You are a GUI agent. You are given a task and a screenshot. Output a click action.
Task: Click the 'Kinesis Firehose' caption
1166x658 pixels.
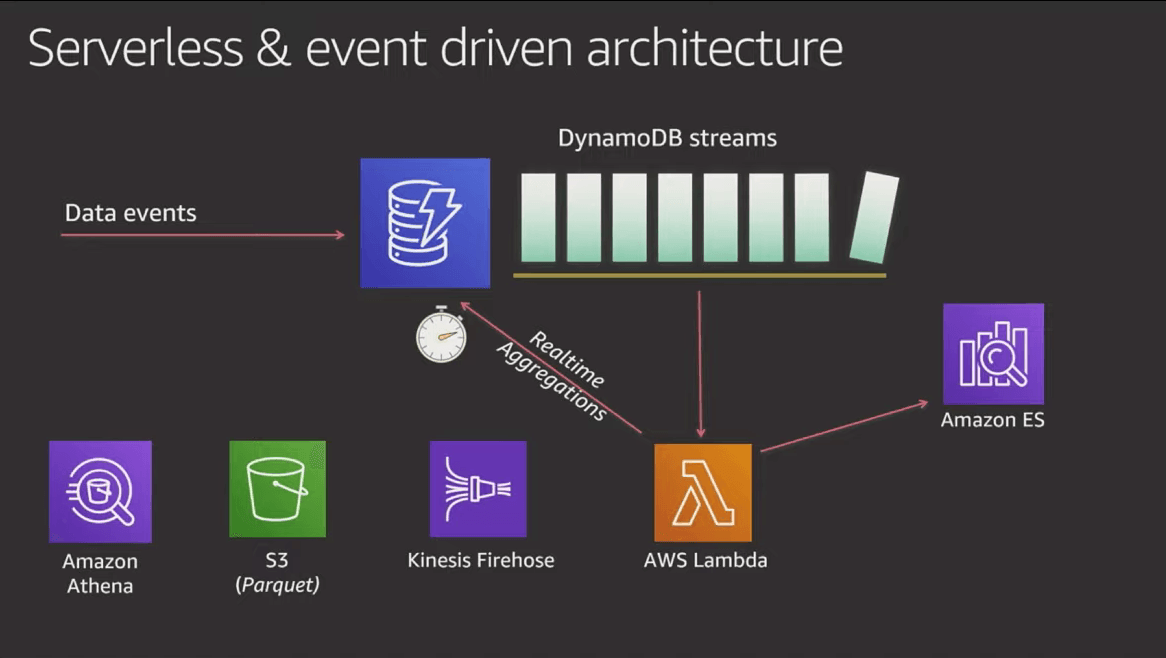tap(480, 560)
